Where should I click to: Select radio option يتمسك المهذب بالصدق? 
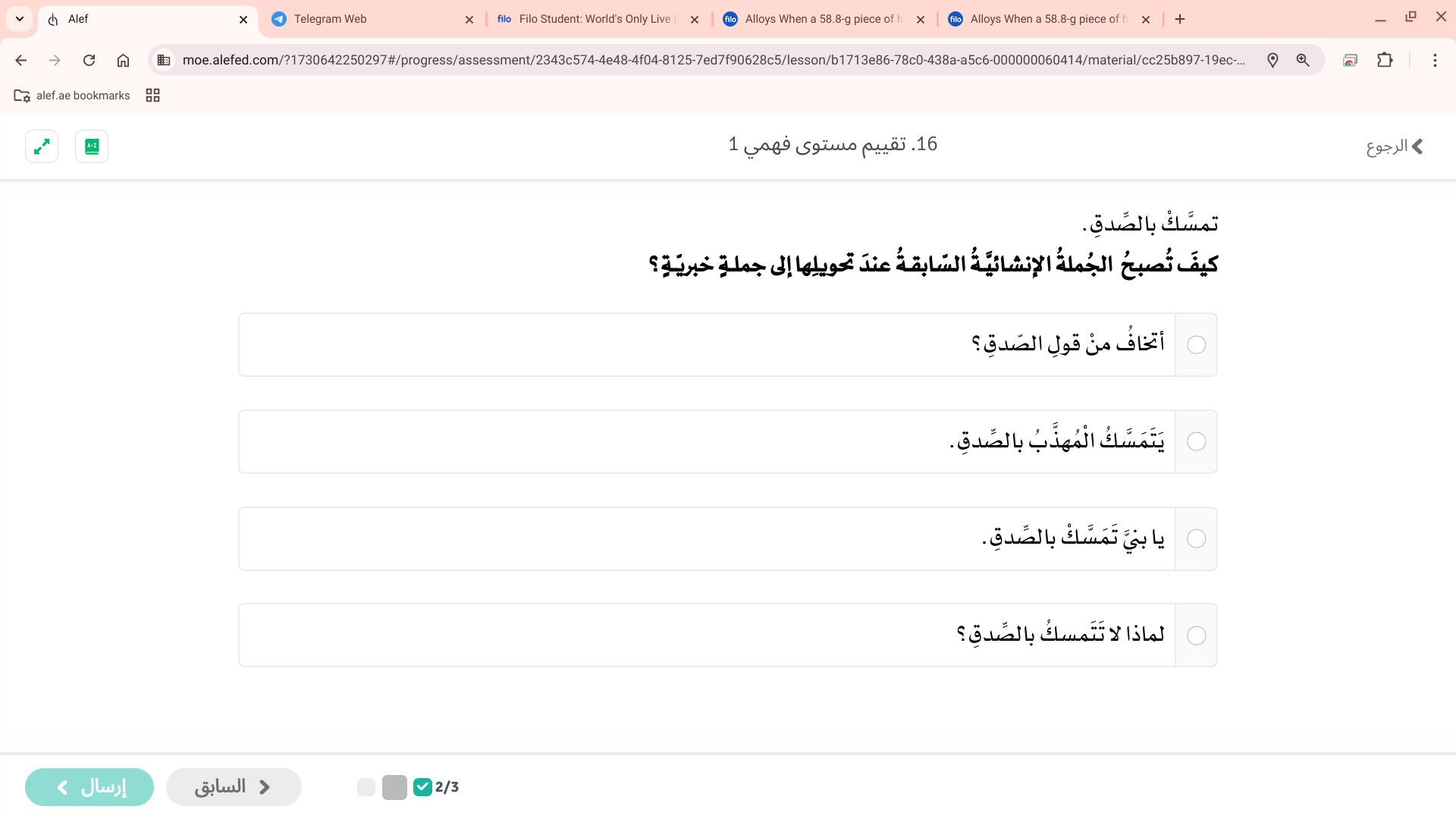click(1196, 442)
